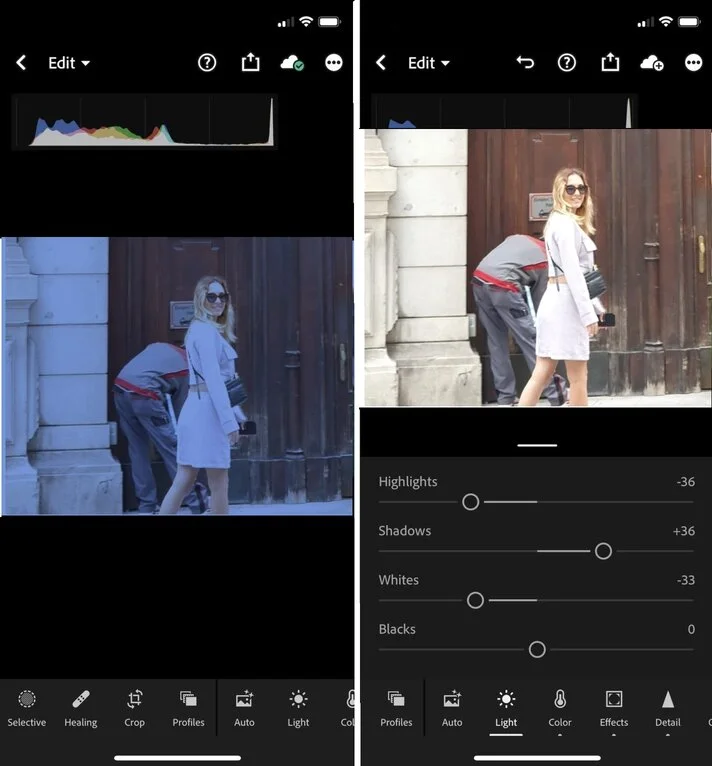Image resolution: width=712 pixels, height=766 pixels.
Task: Switch to the Profiles tab beside Crop
Action: click(x=188, y=707)
